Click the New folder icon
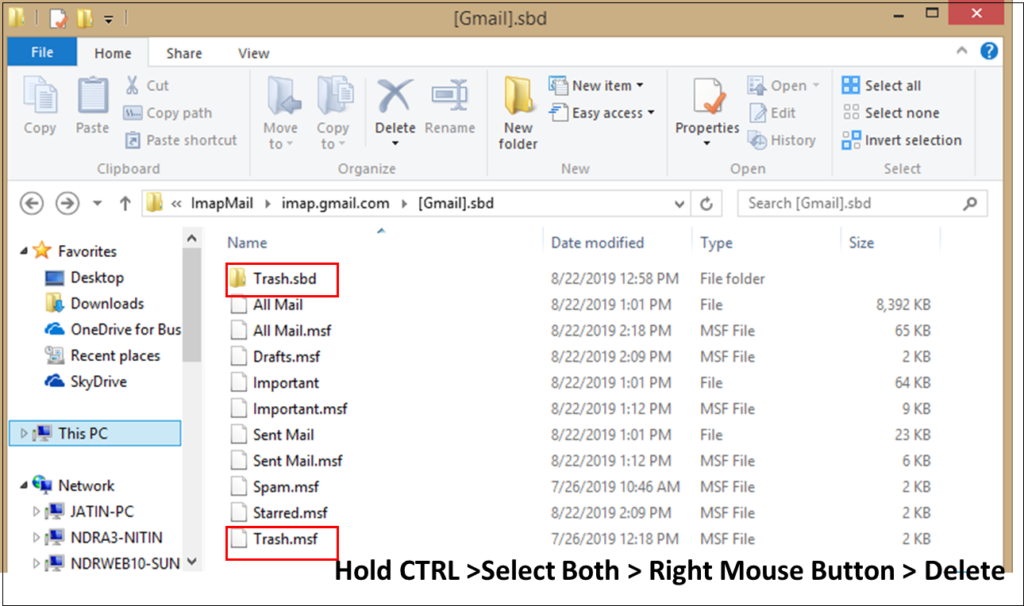Viewport: 1024px width, 606px height. 518,100
